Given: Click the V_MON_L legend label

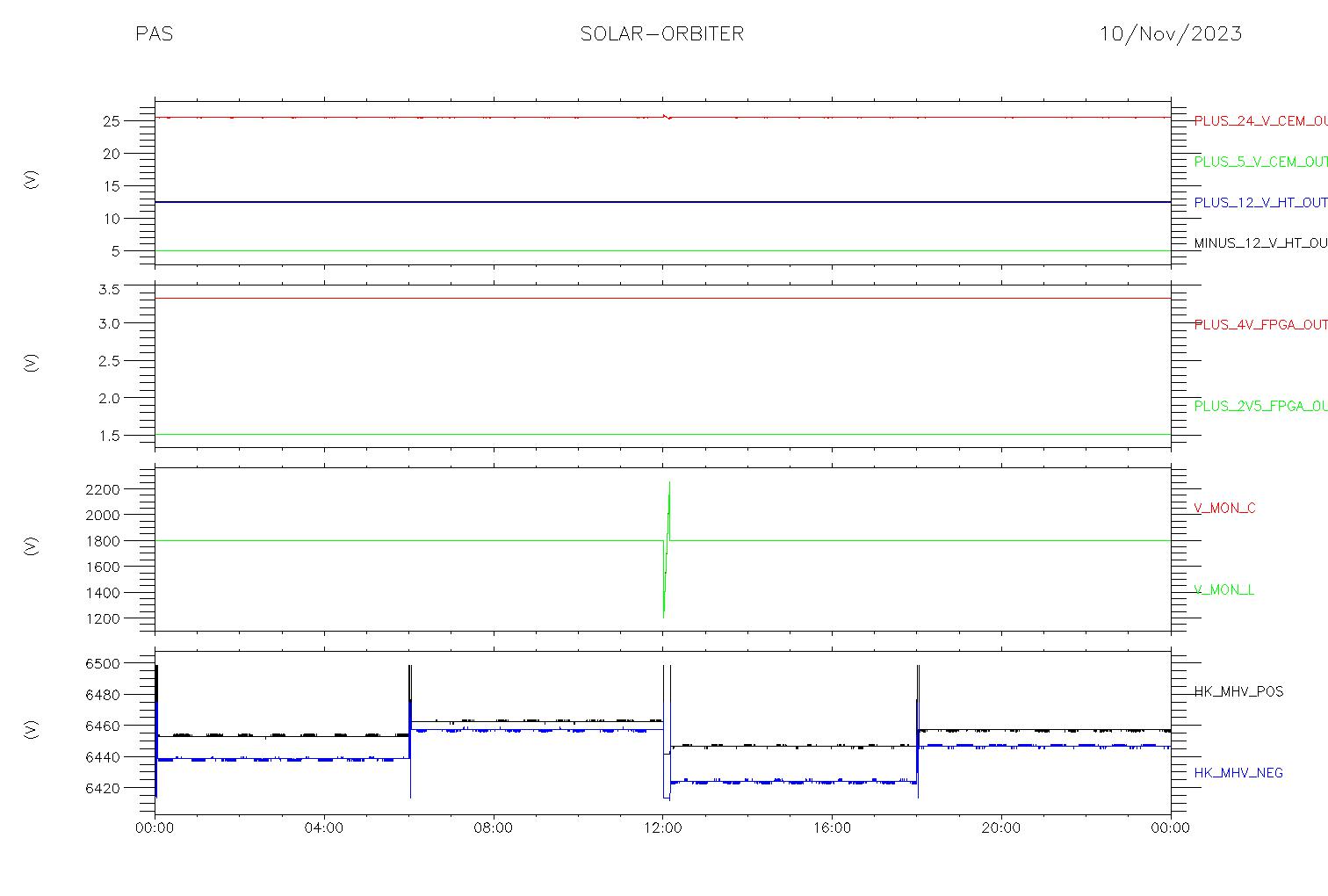Looking at the screenshot, I should pyautogui.click(x=1223, y=589).
